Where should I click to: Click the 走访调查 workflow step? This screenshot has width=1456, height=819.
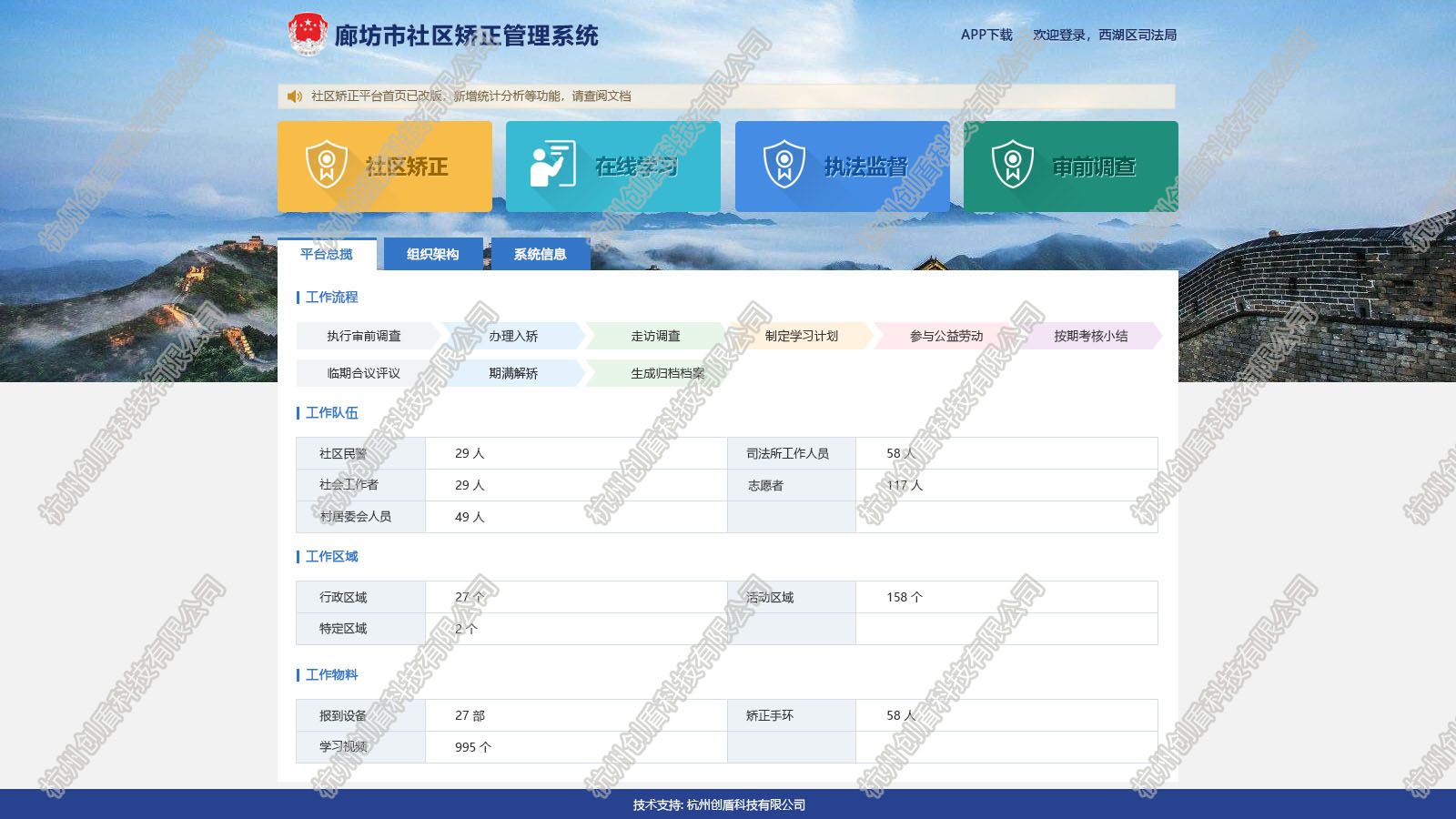[x=655, y=336]
